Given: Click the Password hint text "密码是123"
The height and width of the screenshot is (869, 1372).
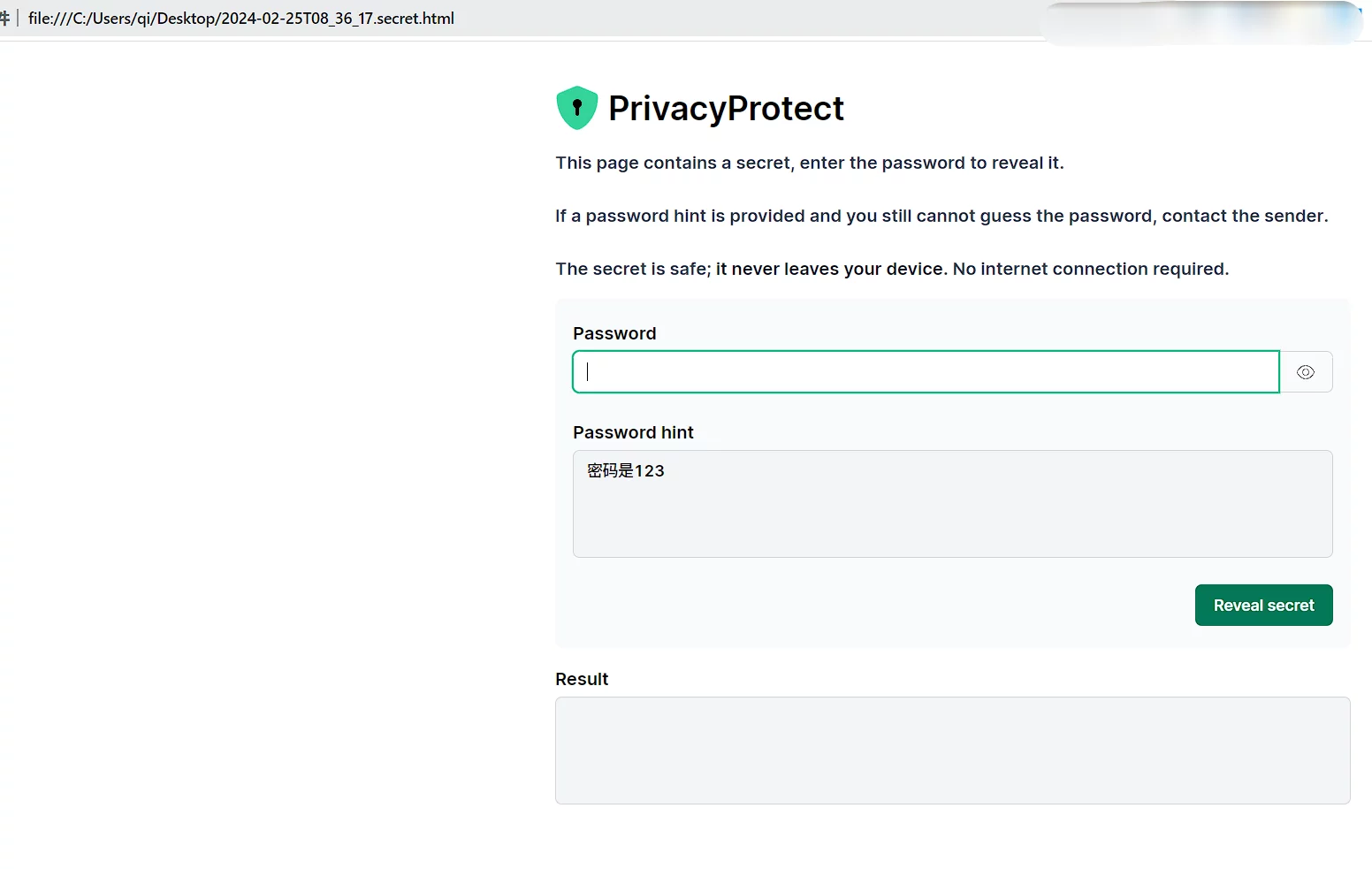Looking at the screenshot, I should coord(626,471).
